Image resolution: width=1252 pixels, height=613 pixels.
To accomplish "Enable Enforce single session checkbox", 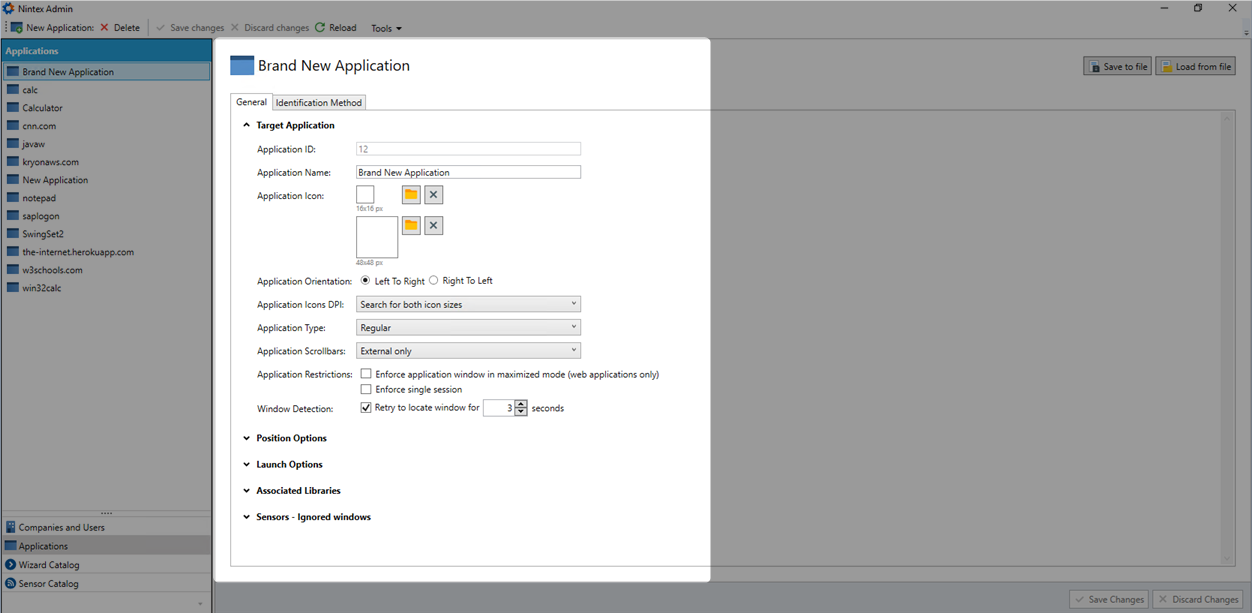I will pos(366,389).
